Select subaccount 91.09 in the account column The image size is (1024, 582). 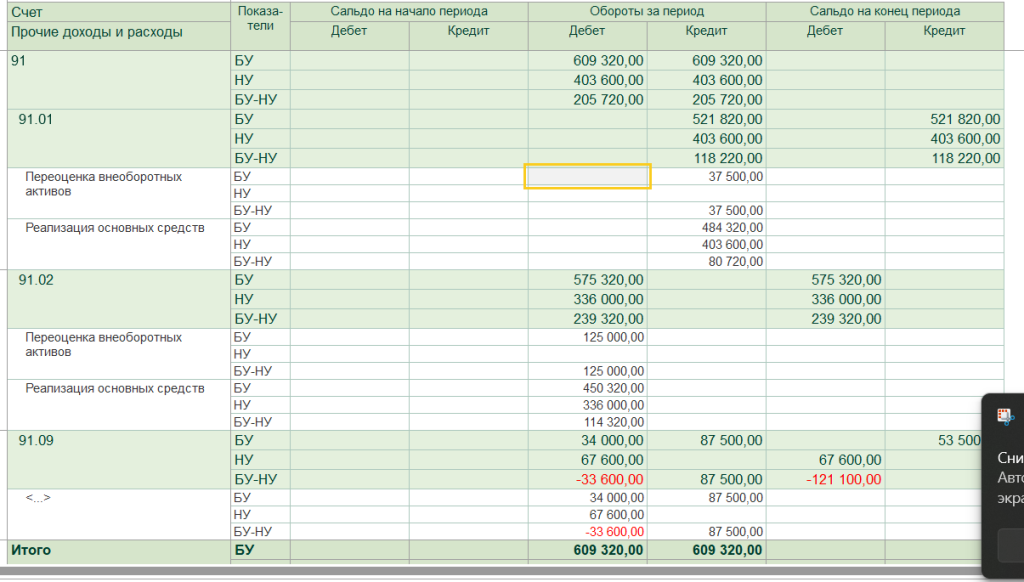(35, 441)
